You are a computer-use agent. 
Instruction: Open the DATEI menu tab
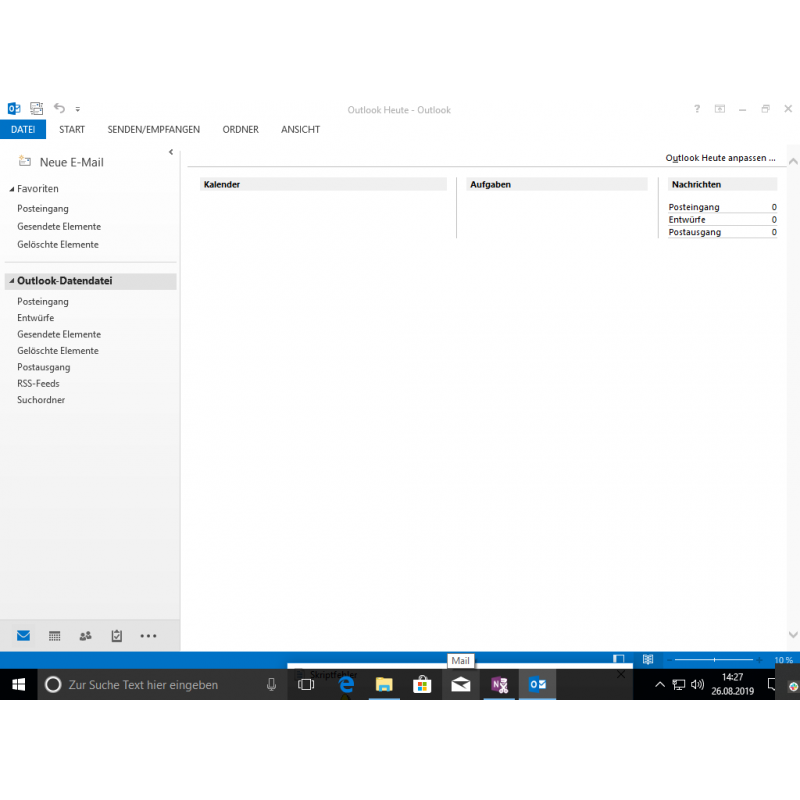23,130
